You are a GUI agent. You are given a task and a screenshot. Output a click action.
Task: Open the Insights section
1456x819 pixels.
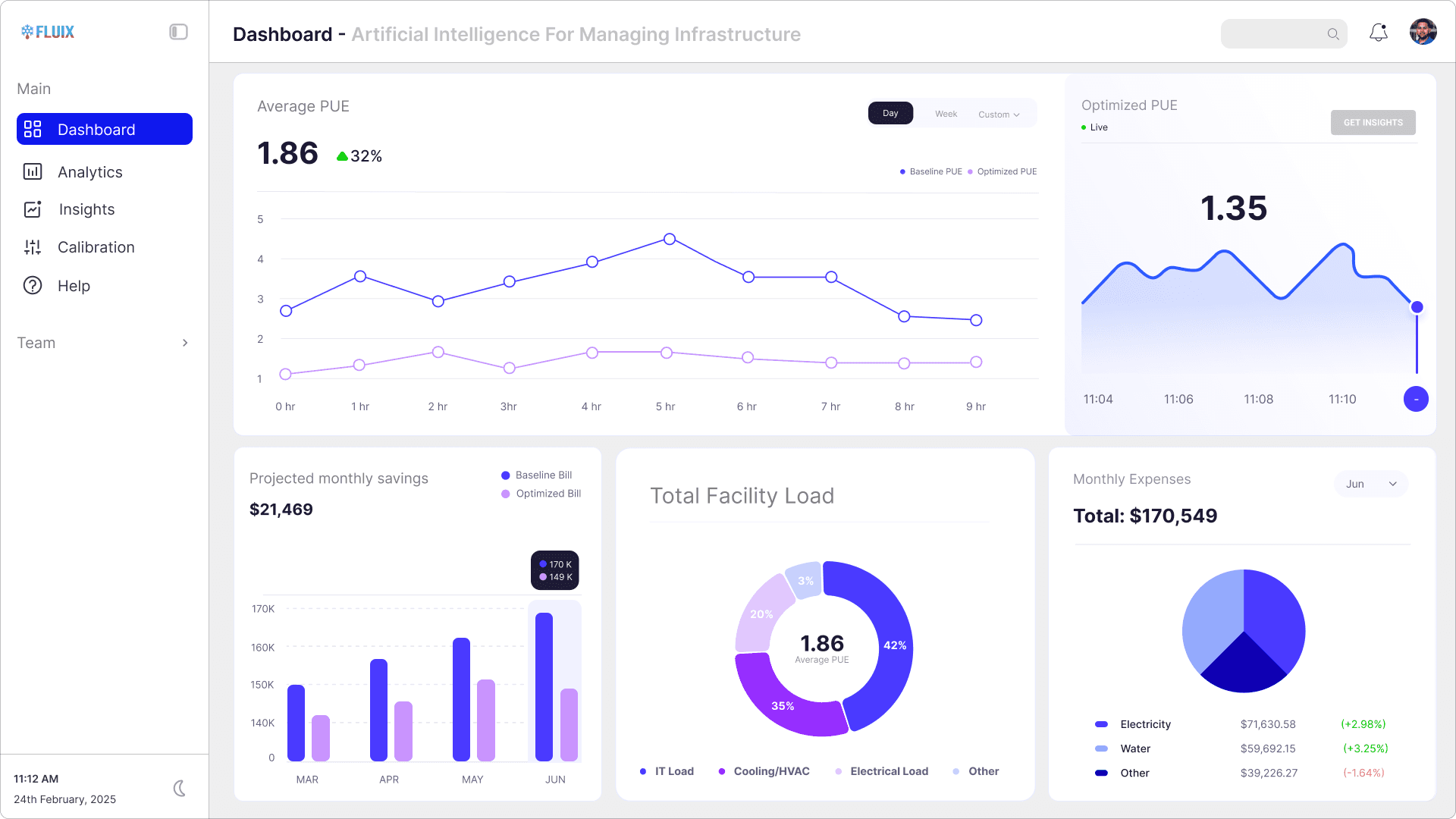pos(86,209)
